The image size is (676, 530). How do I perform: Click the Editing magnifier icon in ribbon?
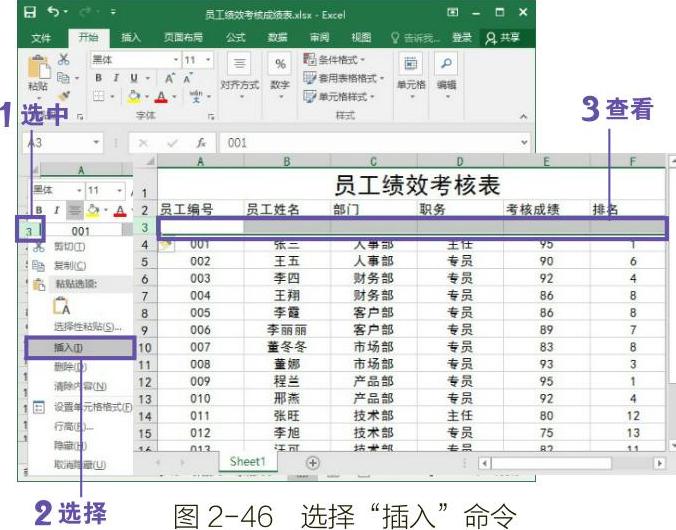tap(446, 65)
